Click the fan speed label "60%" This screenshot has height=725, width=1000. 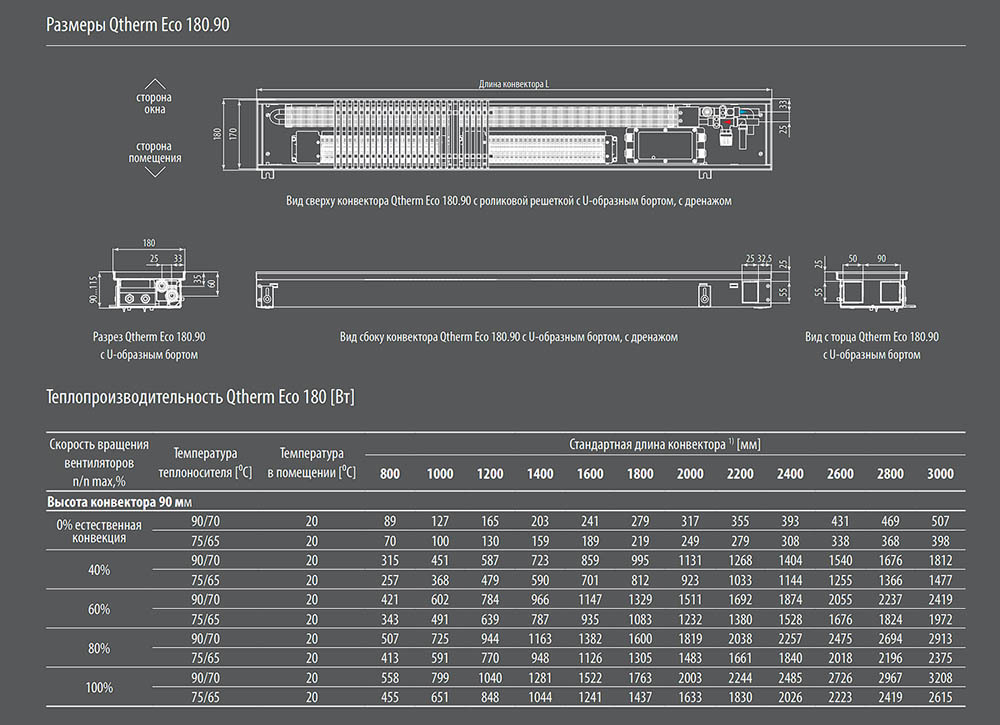pos(99,610)
